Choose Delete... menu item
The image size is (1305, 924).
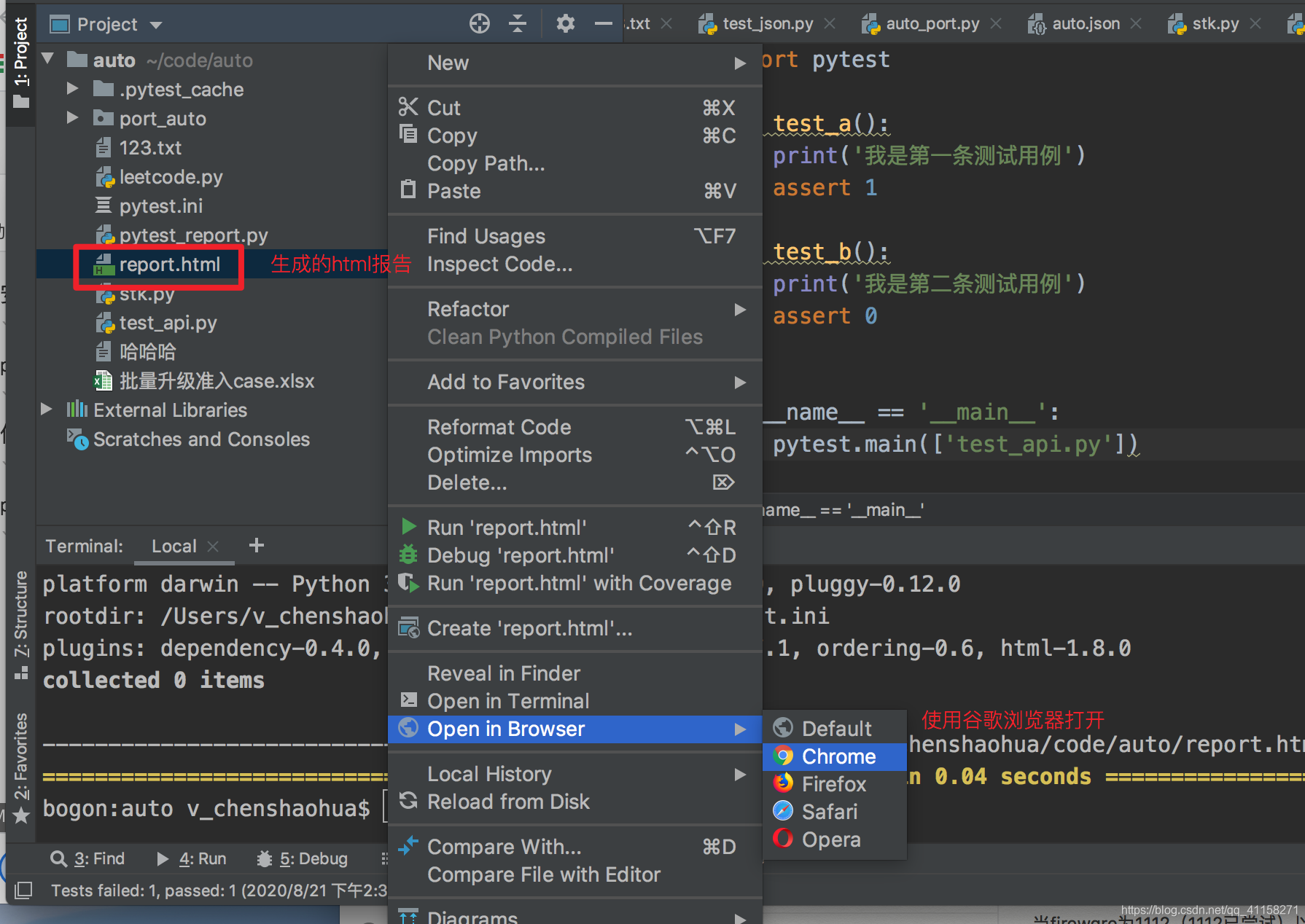click(x=575, y=482)
